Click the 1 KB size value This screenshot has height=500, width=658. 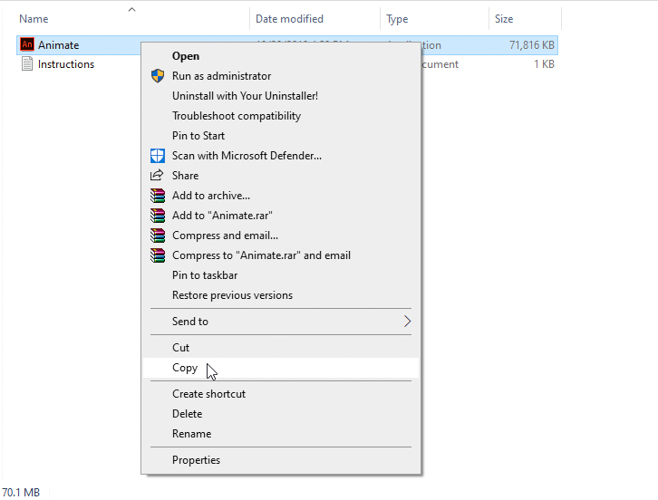[544, 64]
